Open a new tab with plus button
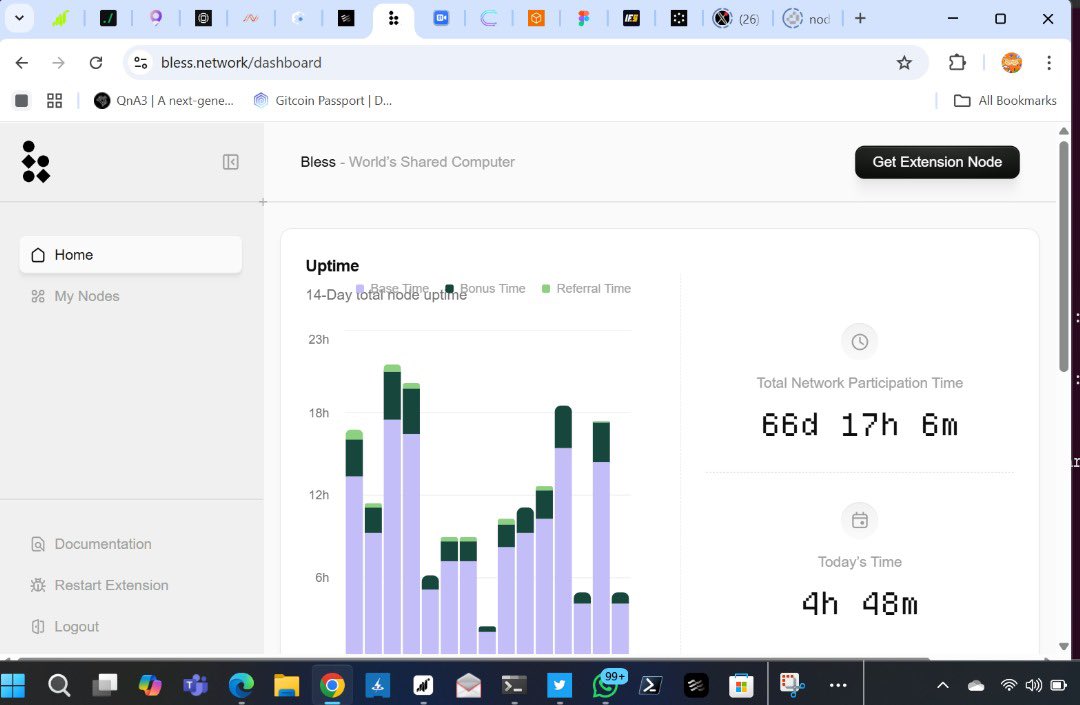This screenshot has height=705, width=1080. click(860, 19)
